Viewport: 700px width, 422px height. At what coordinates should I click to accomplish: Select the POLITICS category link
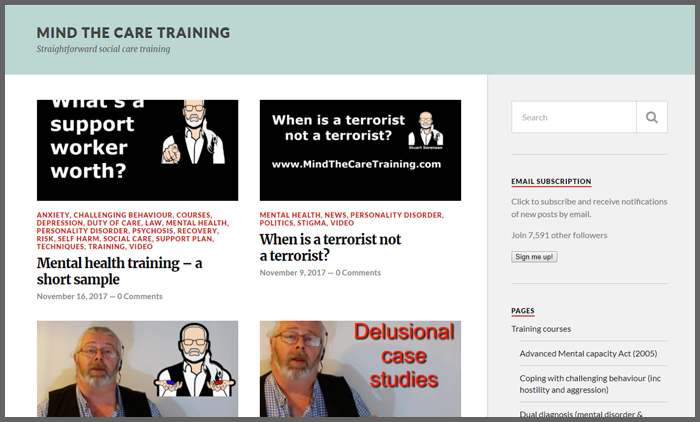pyautogui.click(x=276, y=223)
